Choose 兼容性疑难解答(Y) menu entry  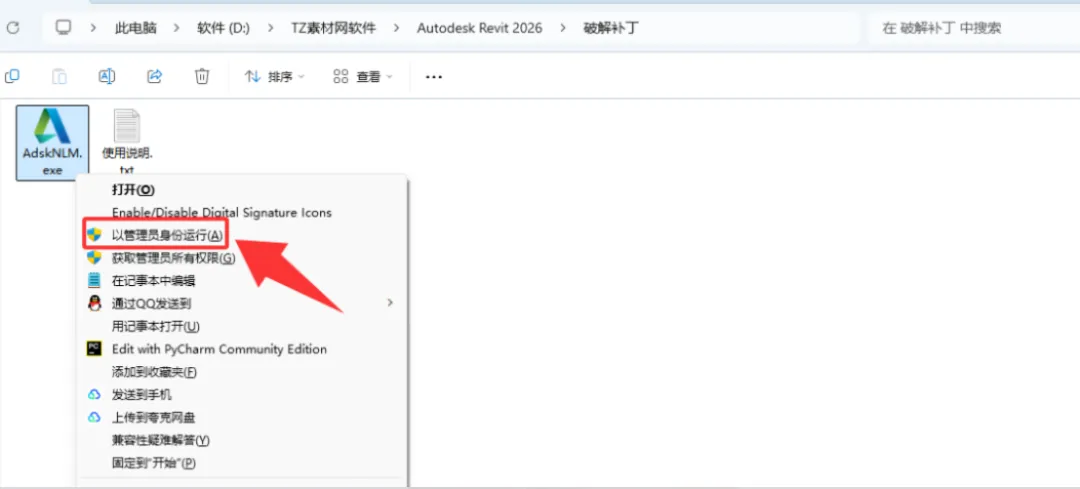click(x=160, y=439)
